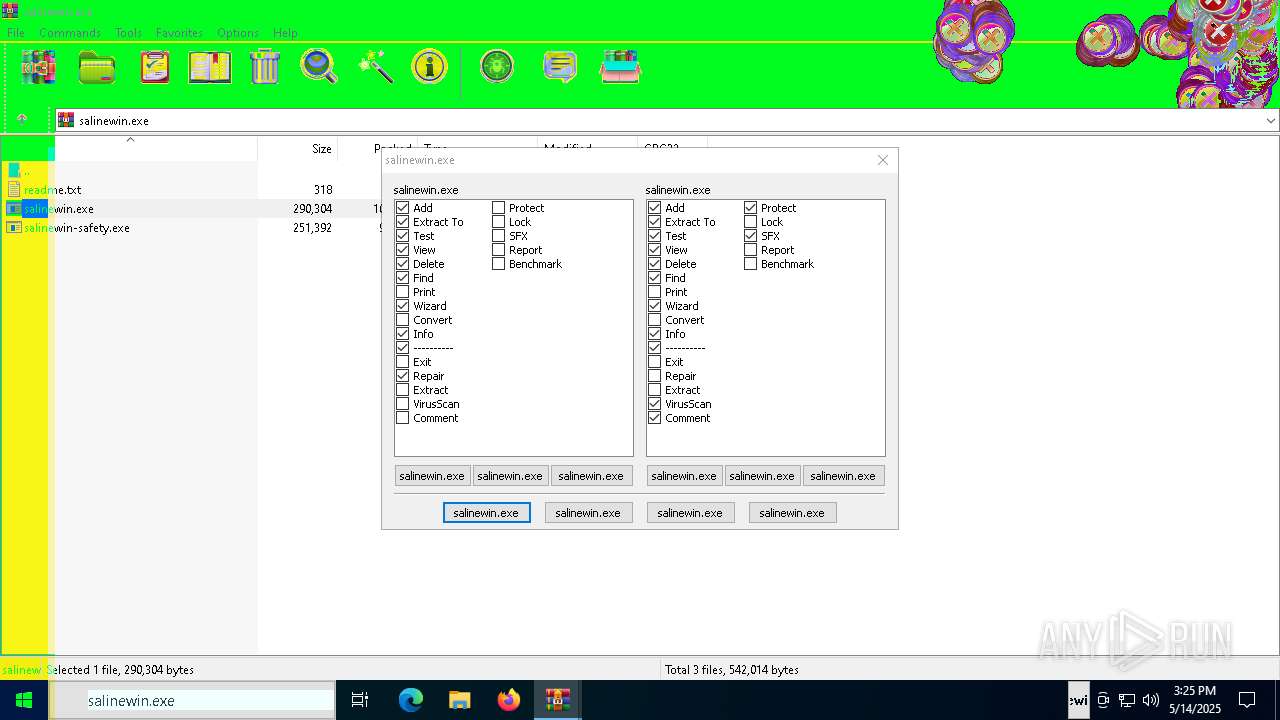This screenshot has height=720, width=1280.
Task: Click the VirusScan bug icon
Action: (497, 67)
